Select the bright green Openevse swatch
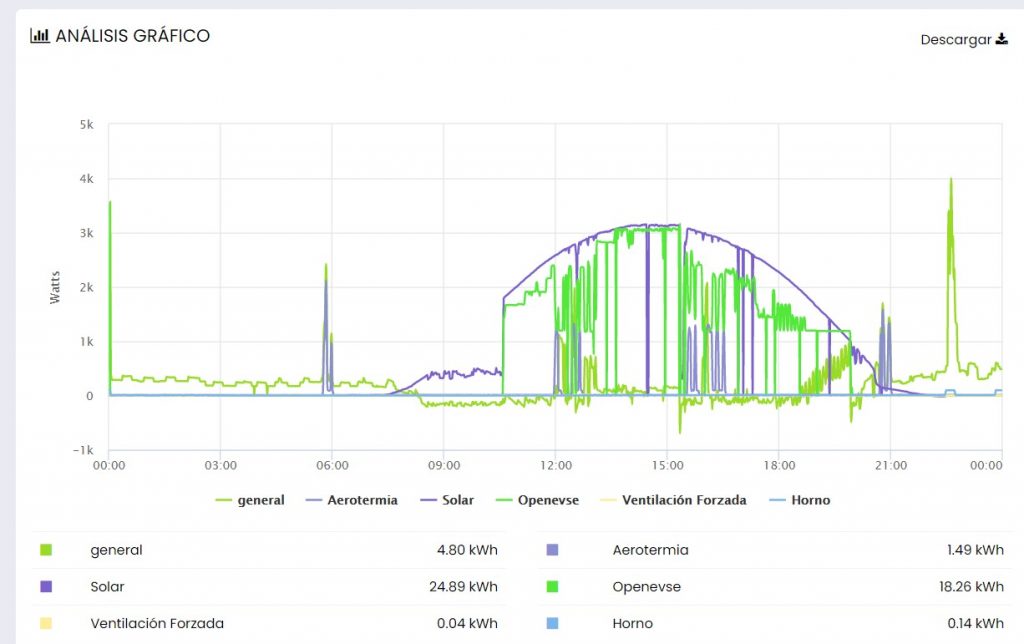Image resolution: width=1024 pixels, height=644 pixels. coord(553,587)
